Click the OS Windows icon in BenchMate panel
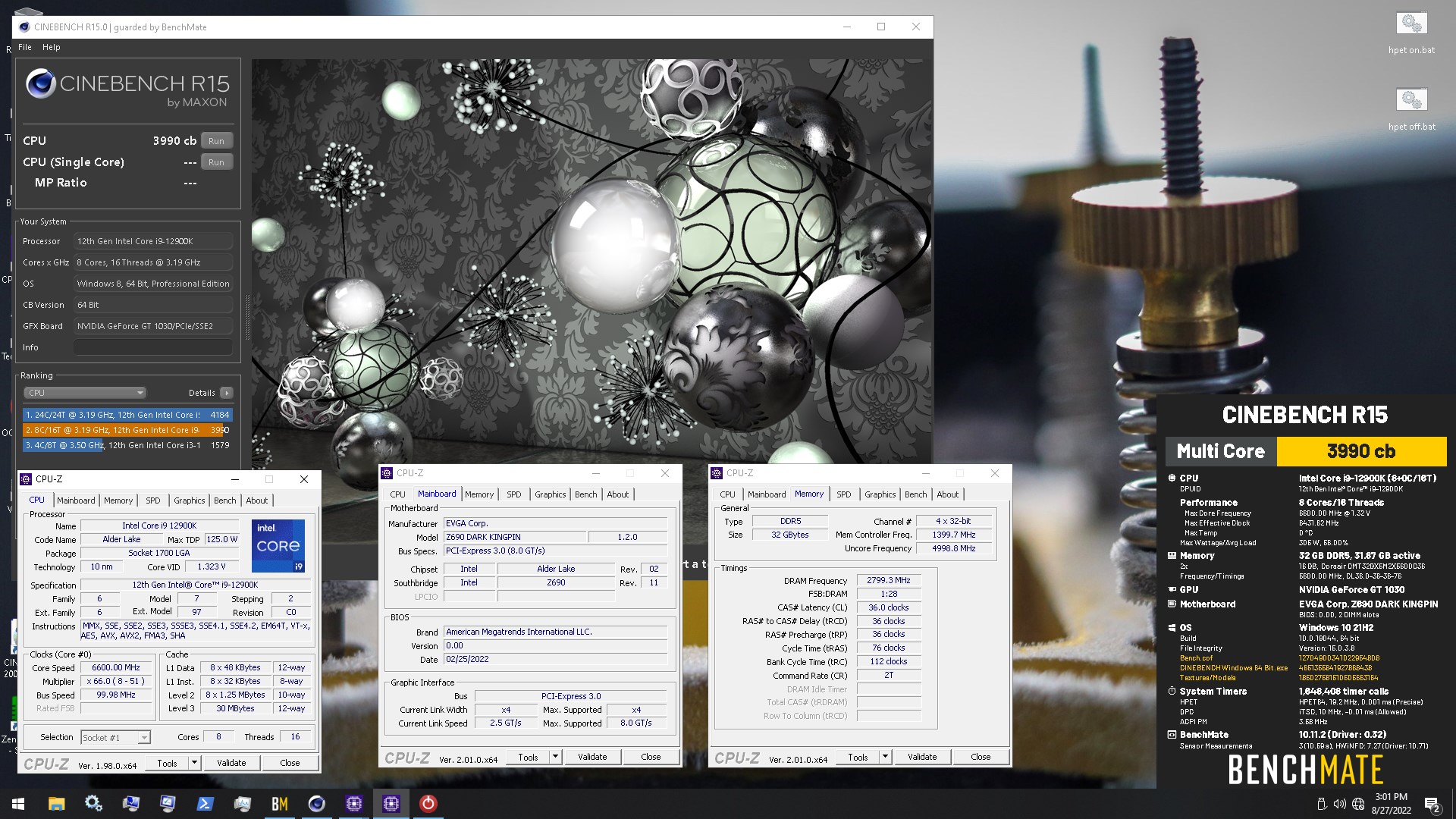Viewport: 1456px width, 819px height. pyautogui.click(x=1172, y=628)
